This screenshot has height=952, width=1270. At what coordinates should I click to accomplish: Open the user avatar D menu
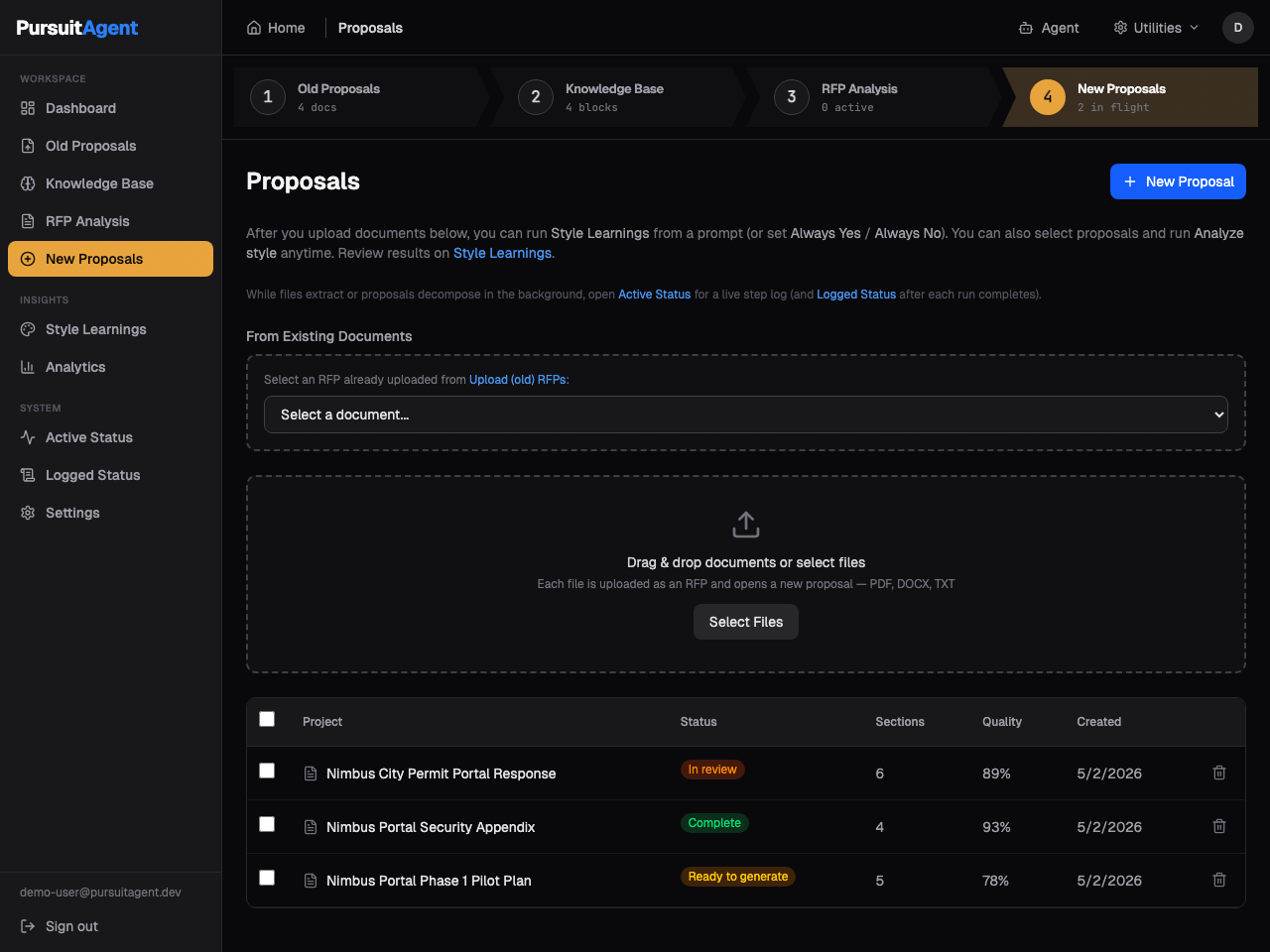(1238, 28)
